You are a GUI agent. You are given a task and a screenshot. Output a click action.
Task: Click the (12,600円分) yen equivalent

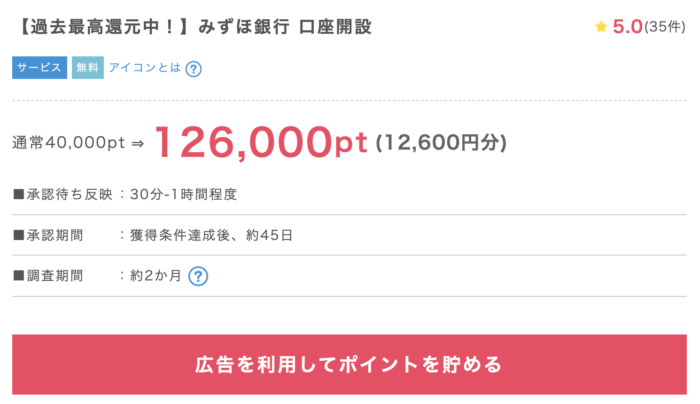pyautogui.click(x=440, y=143)
